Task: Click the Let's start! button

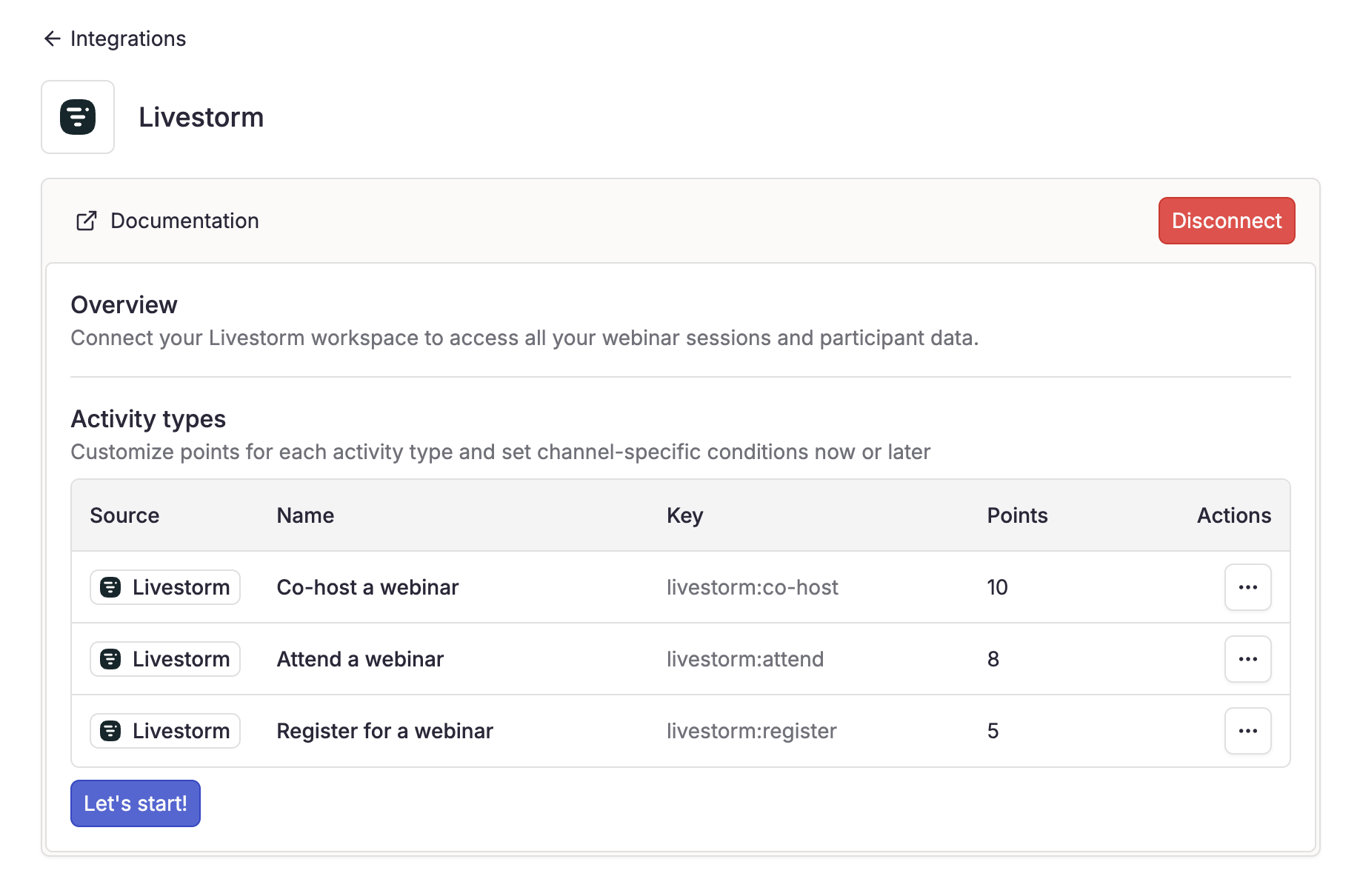Action: (x=136, y=803)
